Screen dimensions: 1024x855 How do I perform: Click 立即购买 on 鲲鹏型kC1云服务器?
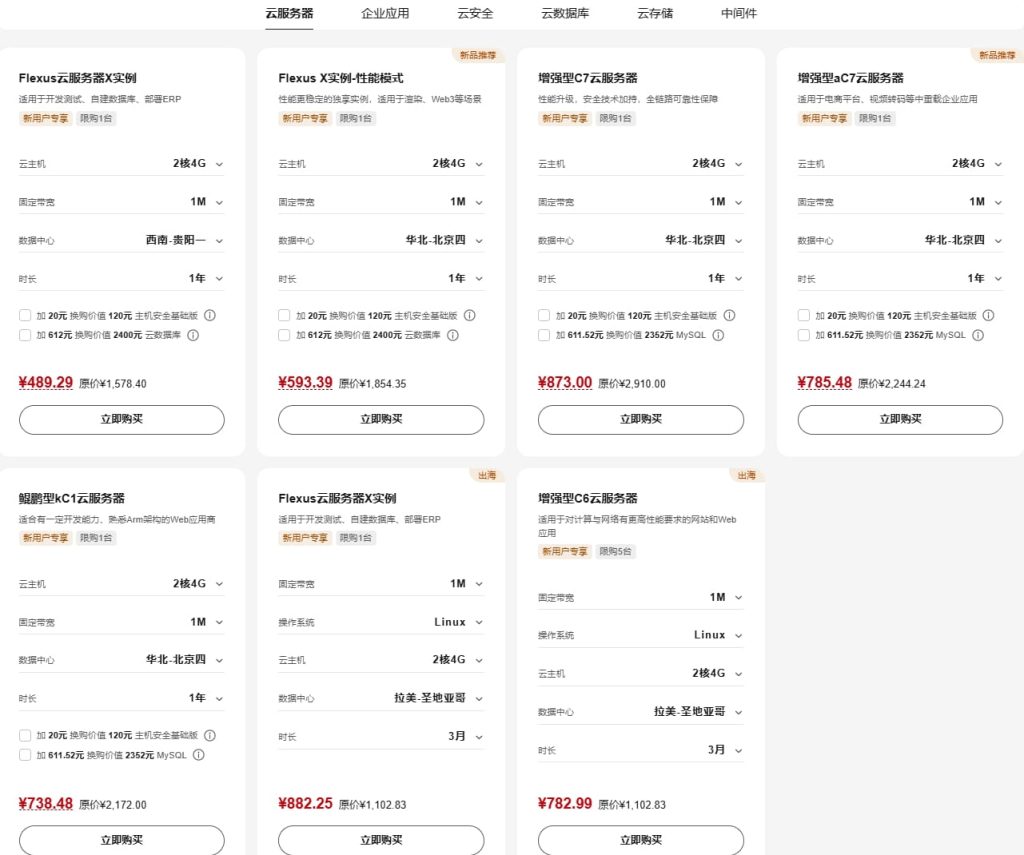121,840
